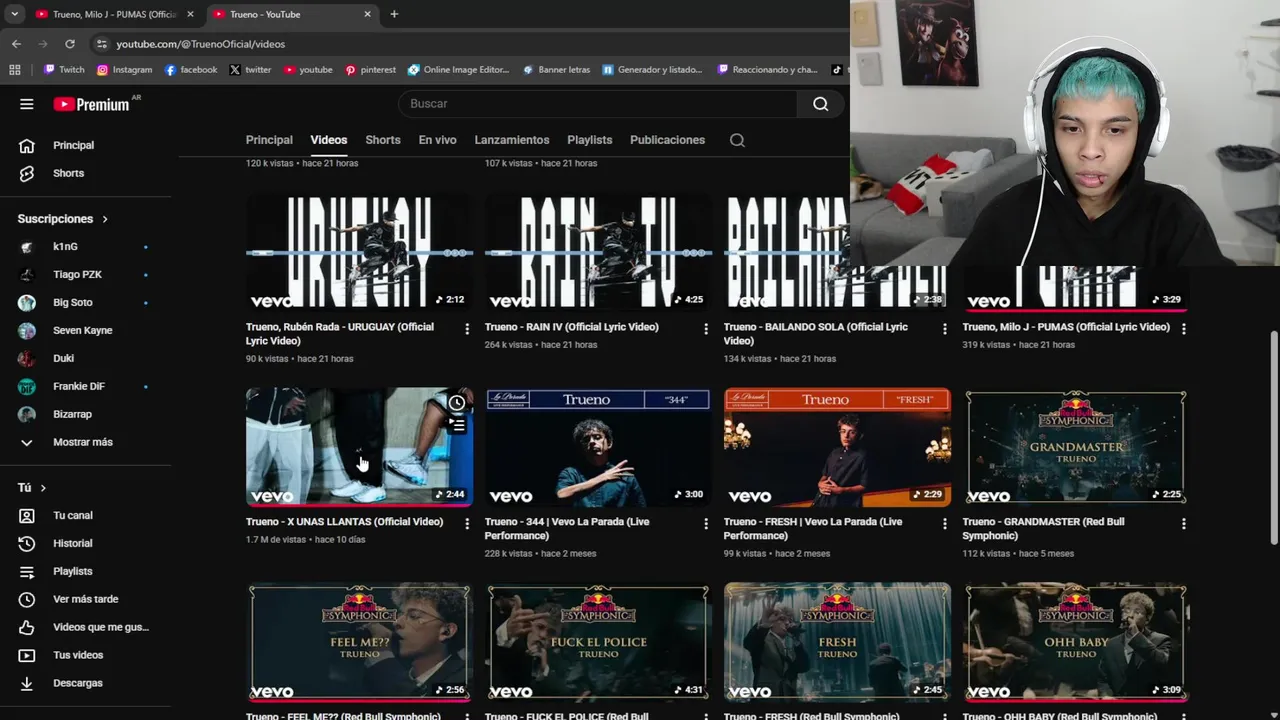
Task: Open the FUCK EL POLICE Symphonic thumbnail
Action: (x=598, y=641)
